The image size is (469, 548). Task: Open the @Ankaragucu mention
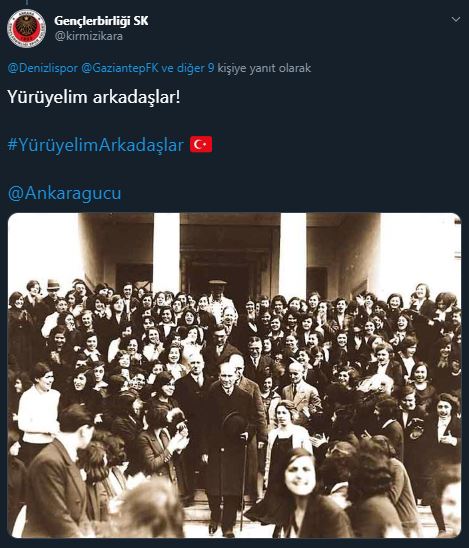pyautogui.click(x=64, y=193)
